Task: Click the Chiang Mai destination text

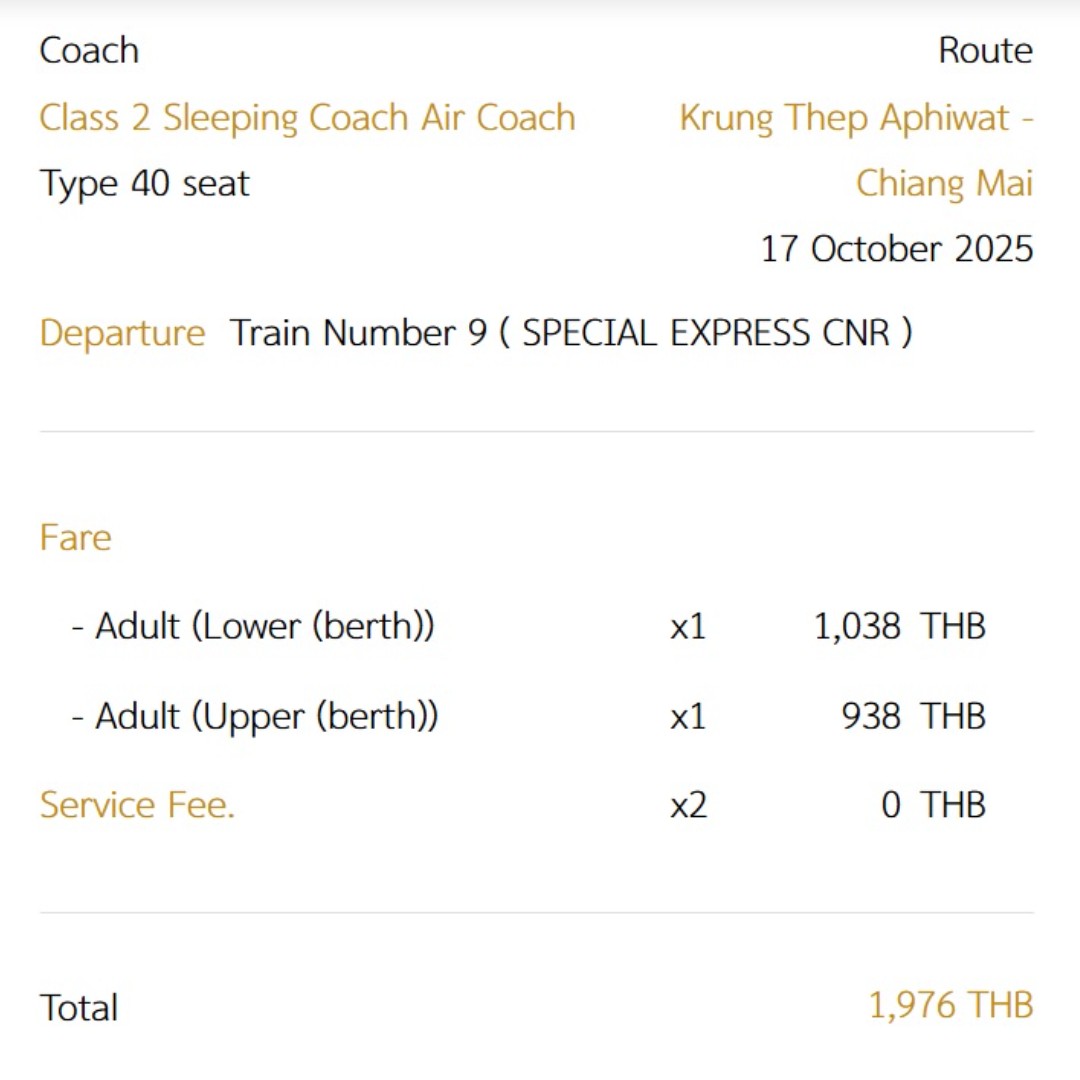Action: click(x=943, y=184)
